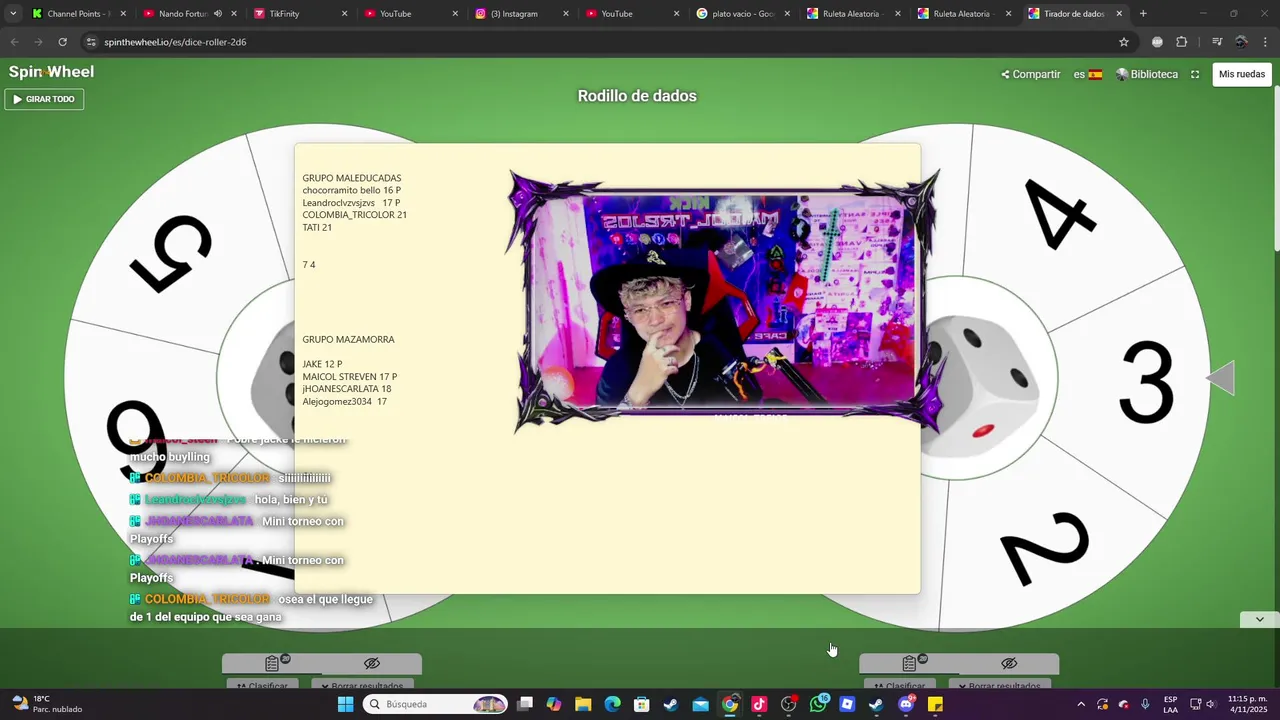The height and width of the screenshot is (720, 1280).
Task: Click the Alejogomez3034 17 line
Action: point(345,401)
